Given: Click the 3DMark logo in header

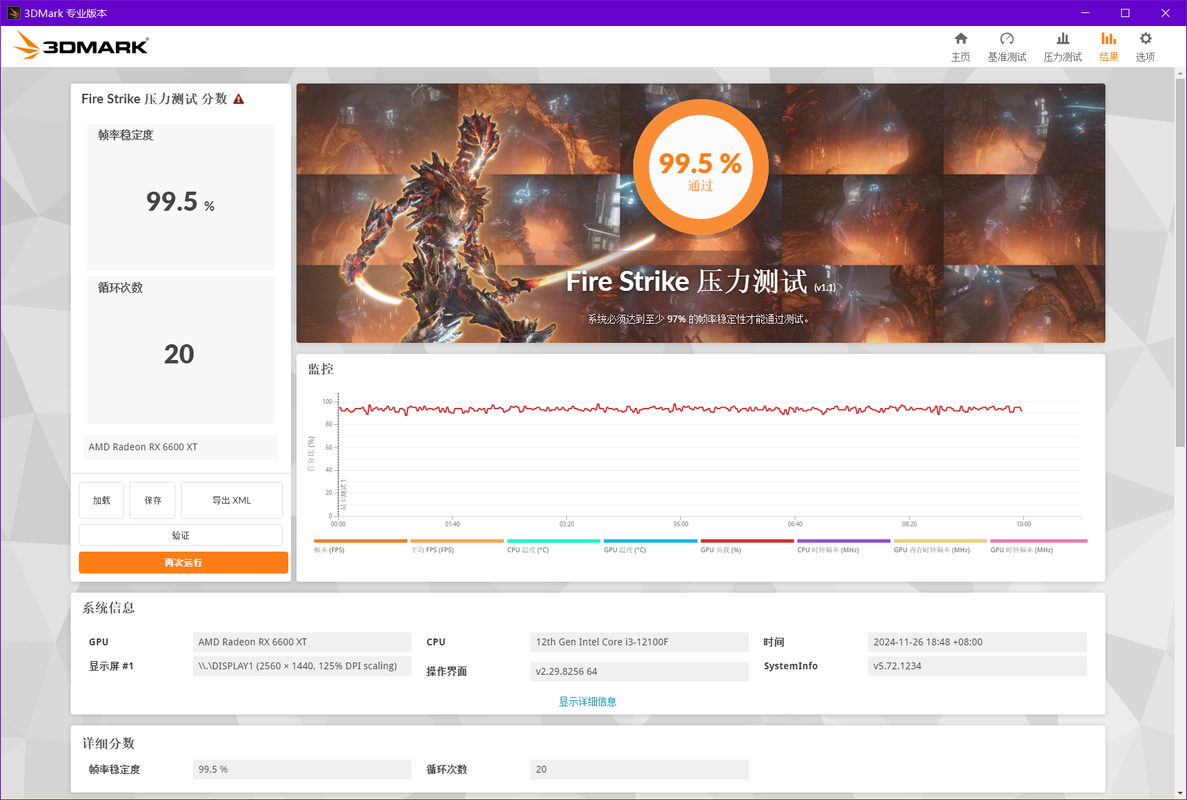Looking at the screenshot, I should [x=81, y=45].
